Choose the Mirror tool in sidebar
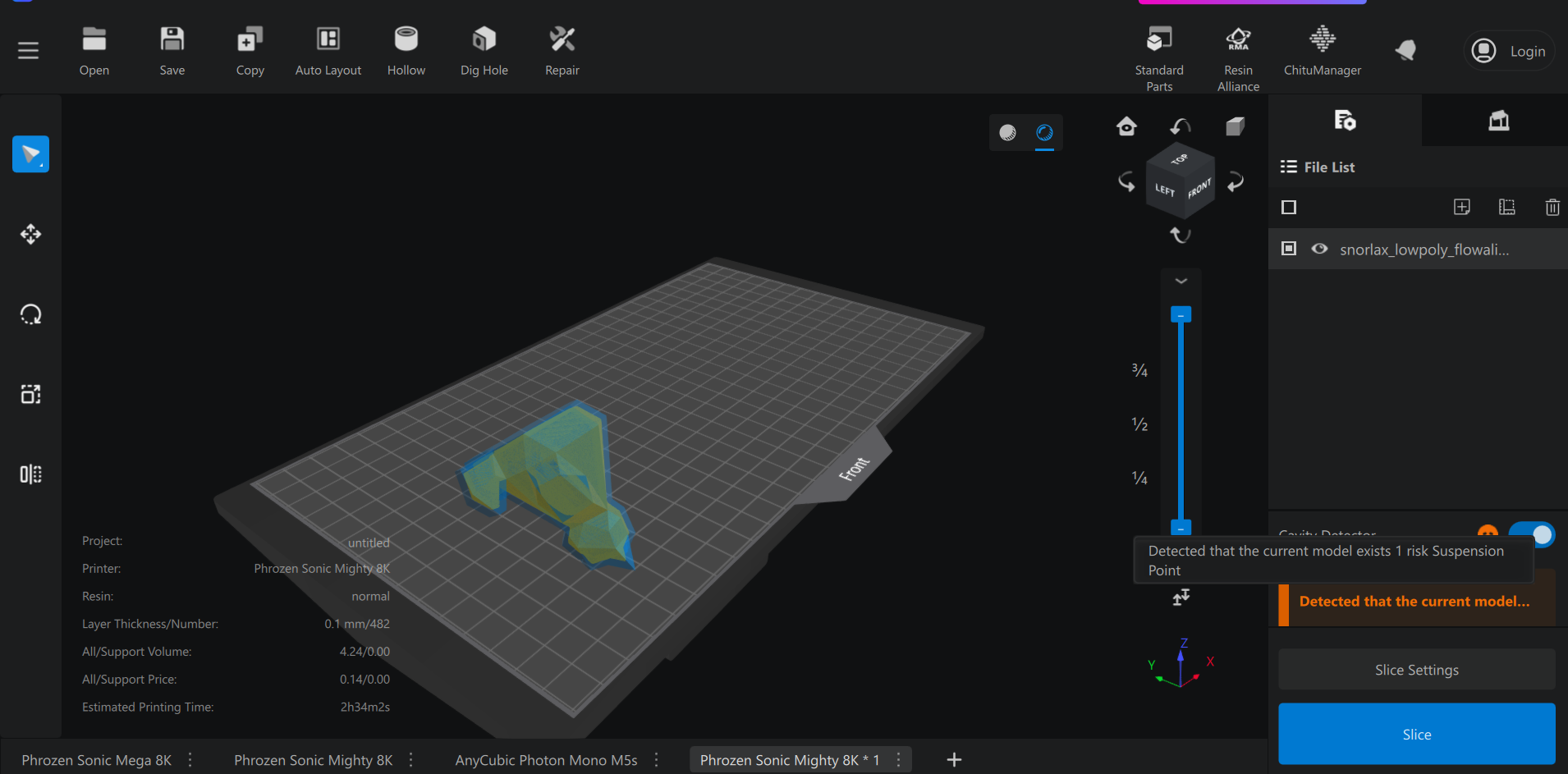This screenshot has width=1568, height=774. point(30,474)
